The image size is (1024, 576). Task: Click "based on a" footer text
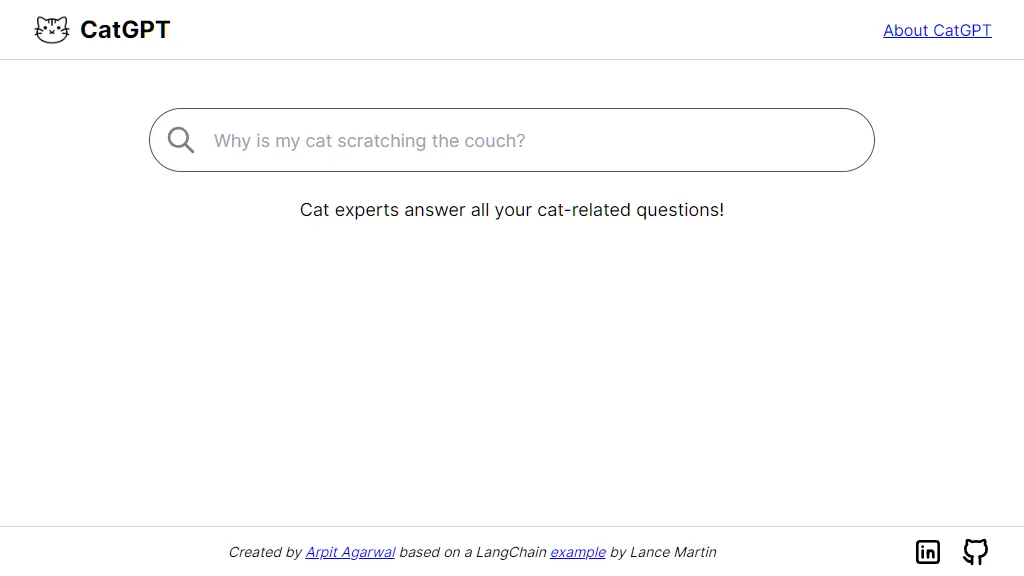[x=436, y=552]
